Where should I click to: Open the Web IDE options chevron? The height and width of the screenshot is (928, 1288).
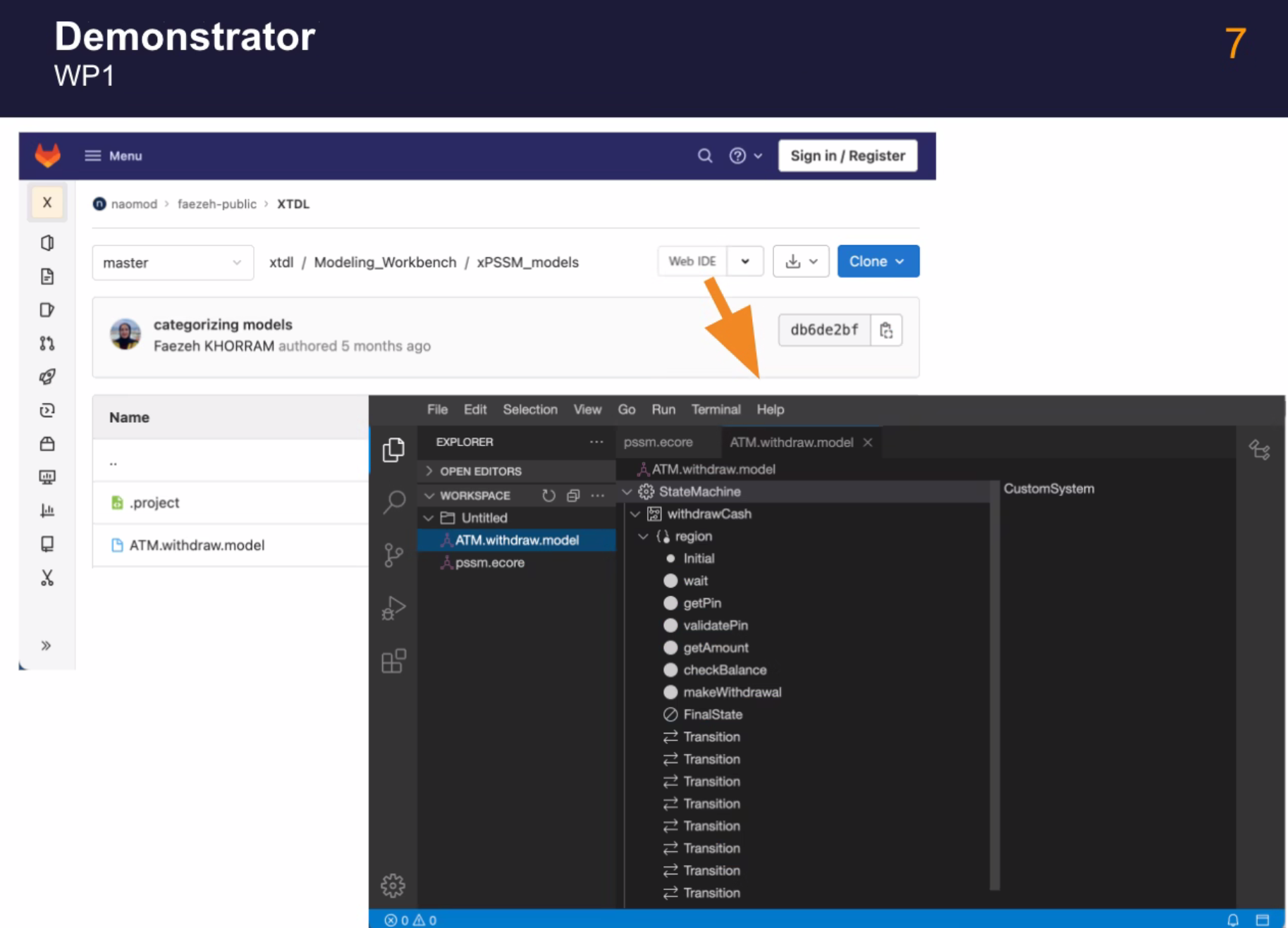[x=745, y=261]
